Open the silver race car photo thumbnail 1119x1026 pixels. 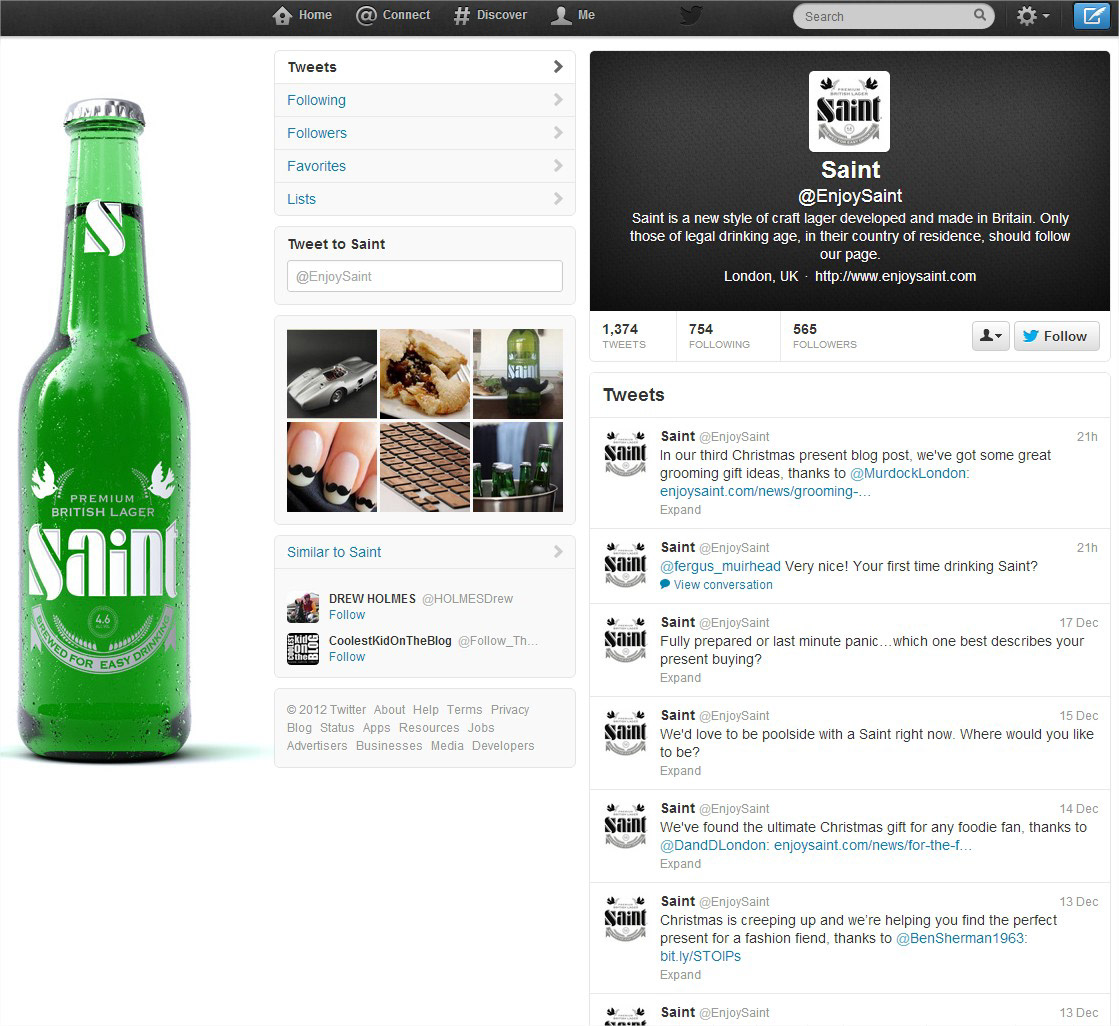tap(332, 374)
